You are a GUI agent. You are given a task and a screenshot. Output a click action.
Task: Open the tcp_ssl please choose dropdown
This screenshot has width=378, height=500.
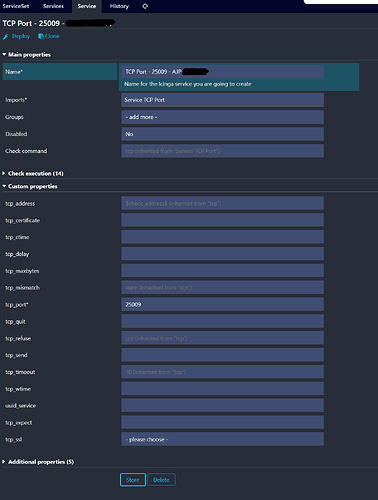coord(222,439)
